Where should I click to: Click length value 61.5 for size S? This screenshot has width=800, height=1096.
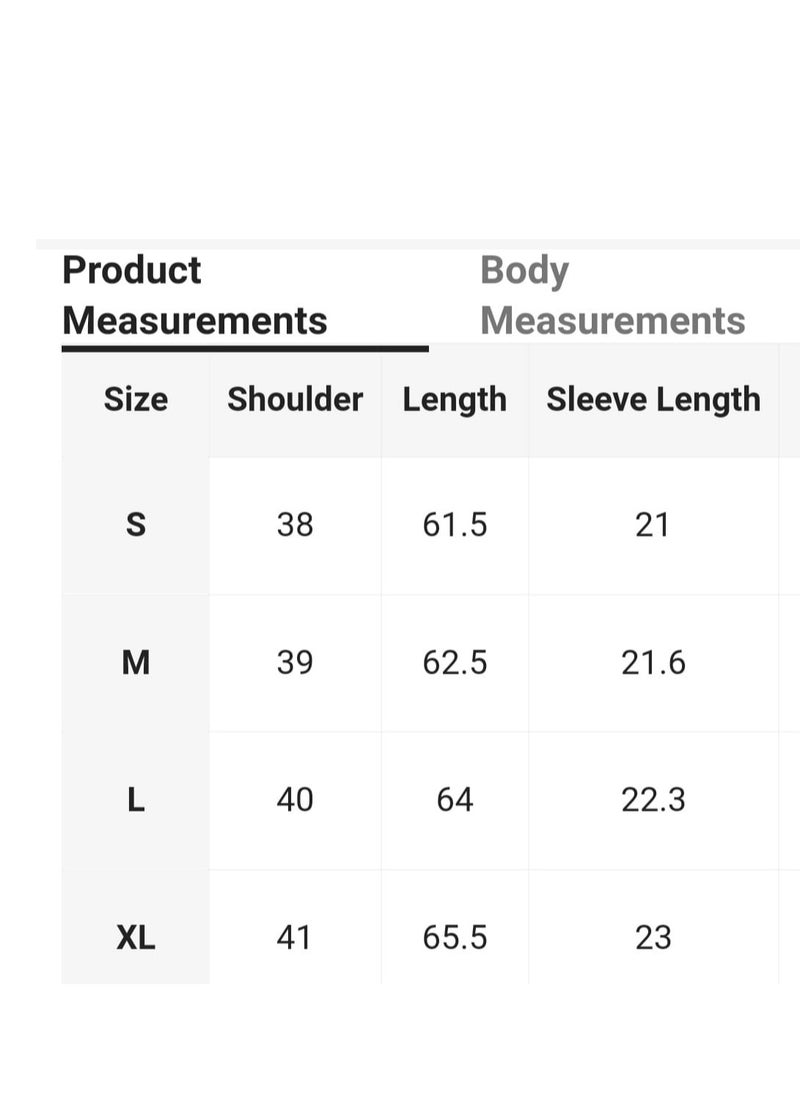455,524
